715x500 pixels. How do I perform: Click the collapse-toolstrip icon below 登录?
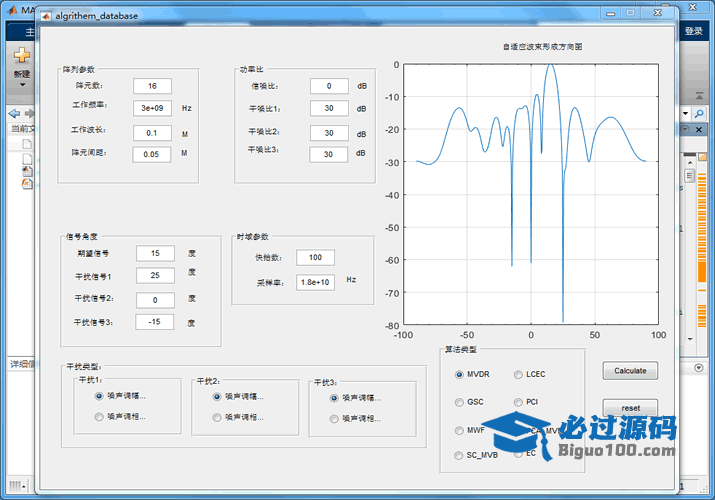[x=699, y=96]
